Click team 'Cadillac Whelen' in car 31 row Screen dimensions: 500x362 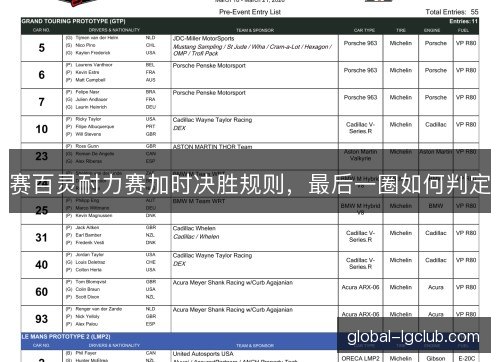coord(194,228)
